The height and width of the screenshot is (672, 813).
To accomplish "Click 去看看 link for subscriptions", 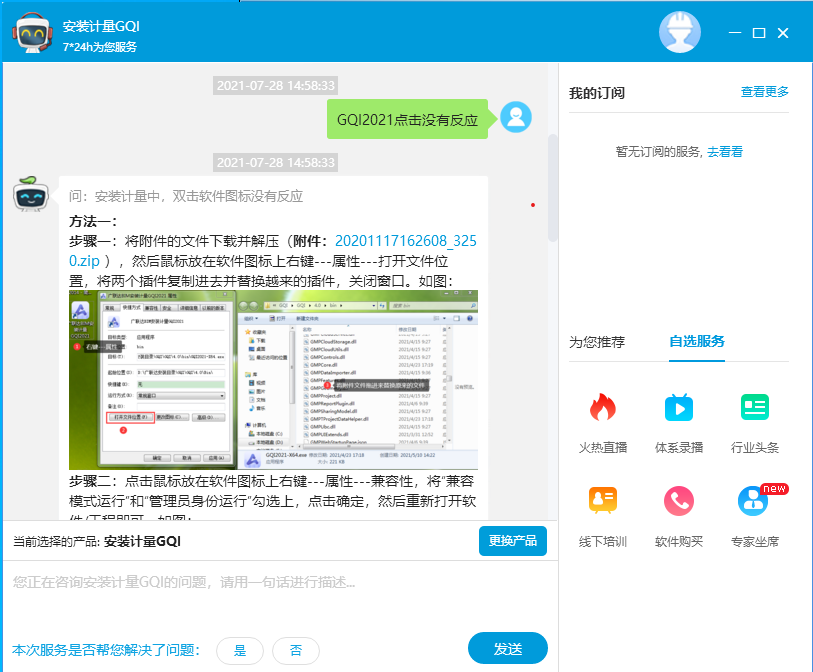I will [725, 151].
